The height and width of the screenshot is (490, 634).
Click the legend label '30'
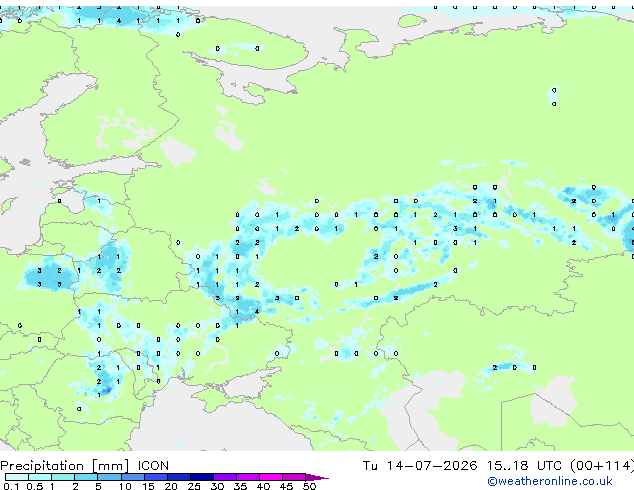click(x=217, y=486)
